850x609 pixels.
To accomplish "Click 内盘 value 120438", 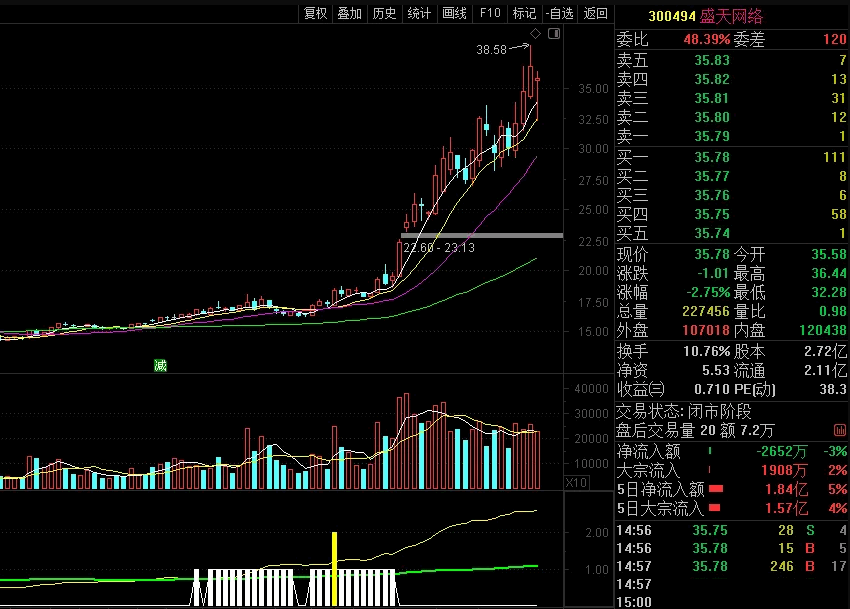I will point(823,330).
